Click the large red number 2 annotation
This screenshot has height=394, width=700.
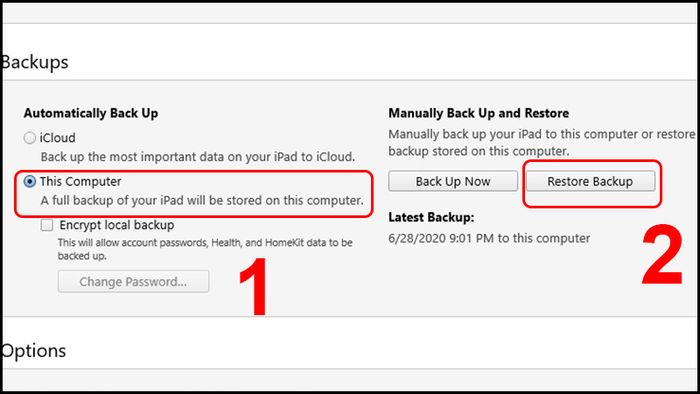tap(662, 255)
